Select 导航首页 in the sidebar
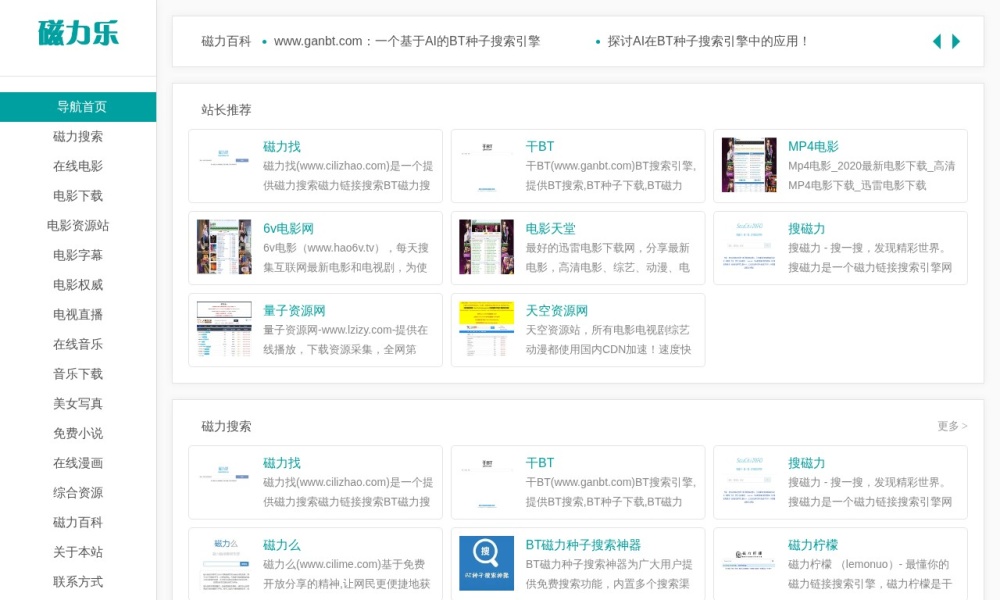This screenshot has height=600, width=1000. [x=77, y=105]
